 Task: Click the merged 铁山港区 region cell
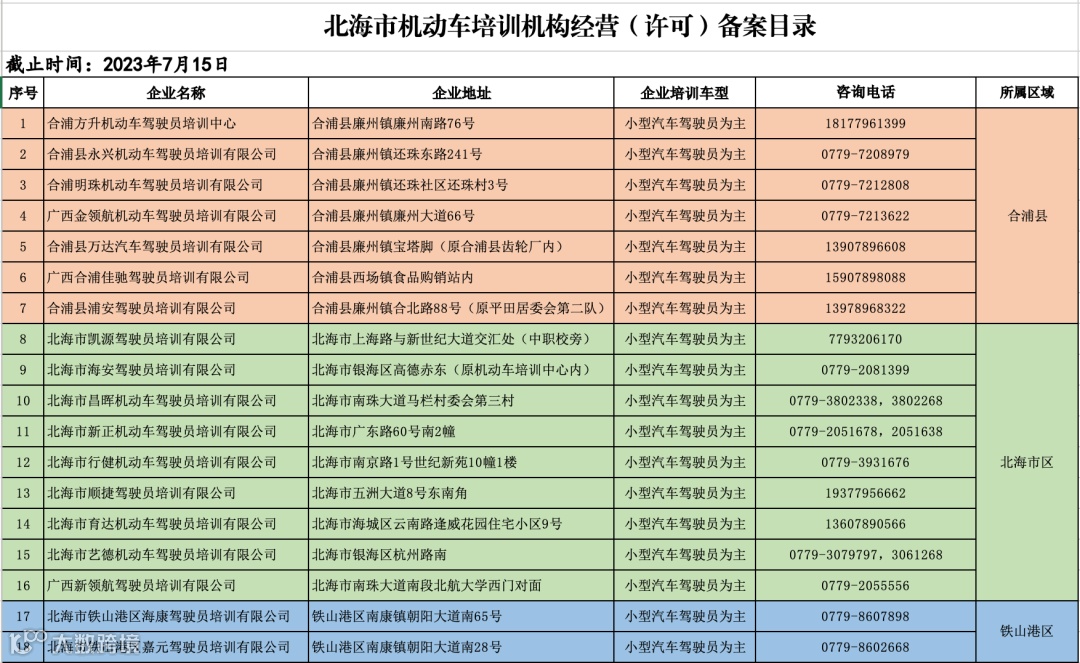pos(1027,631)
